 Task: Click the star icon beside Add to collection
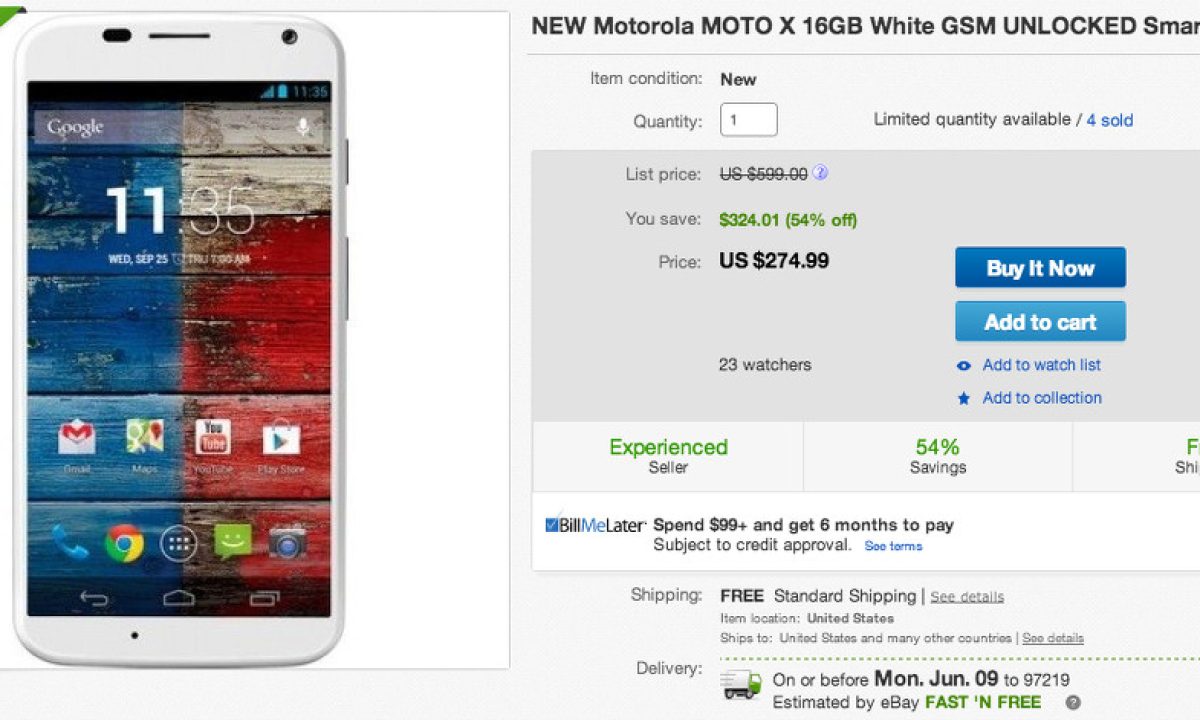[964, 398]
